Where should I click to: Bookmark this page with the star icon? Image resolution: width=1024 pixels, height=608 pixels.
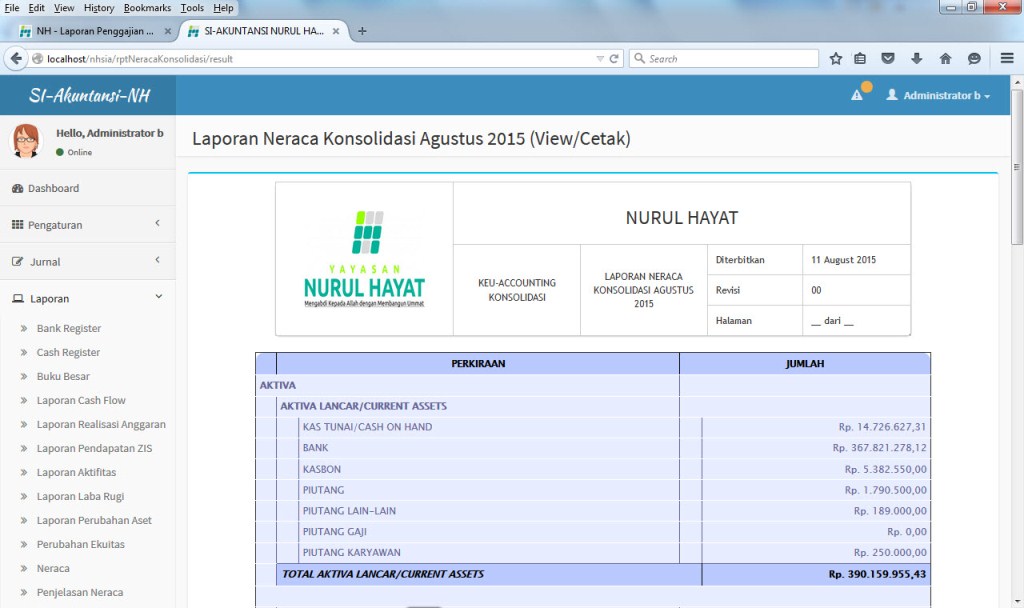click(x=835, y=59)
